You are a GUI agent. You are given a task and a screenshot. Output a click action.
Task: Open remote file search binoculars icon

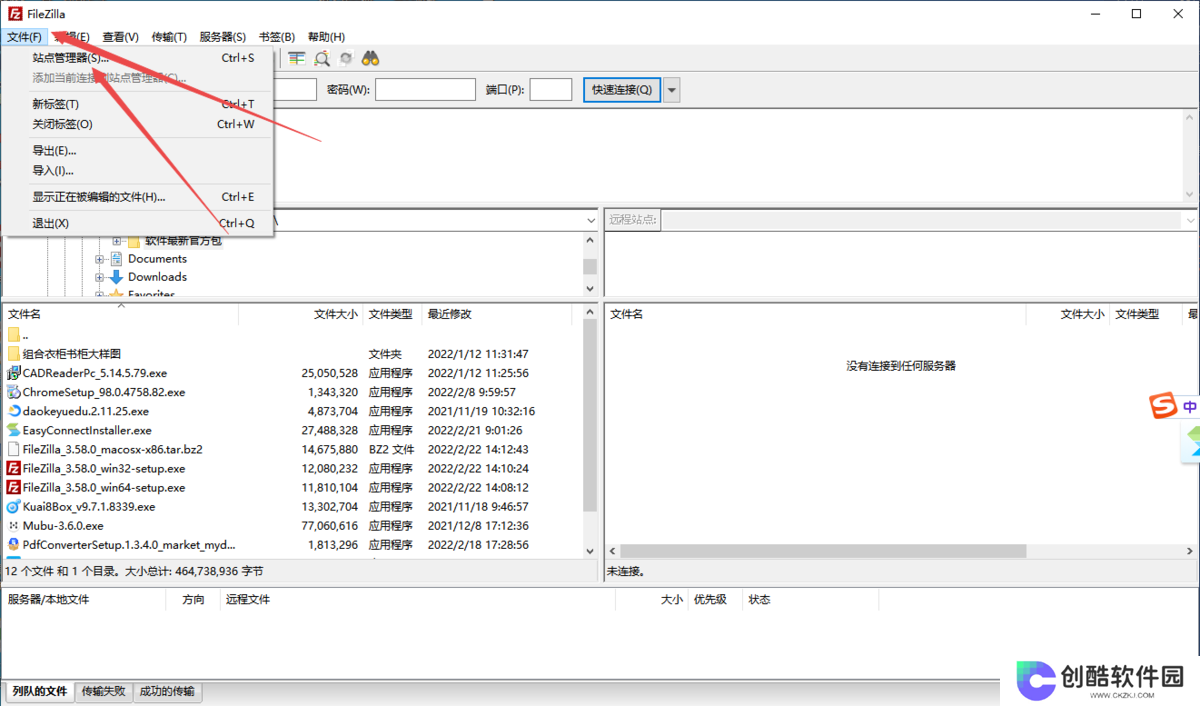coord(370,59)
